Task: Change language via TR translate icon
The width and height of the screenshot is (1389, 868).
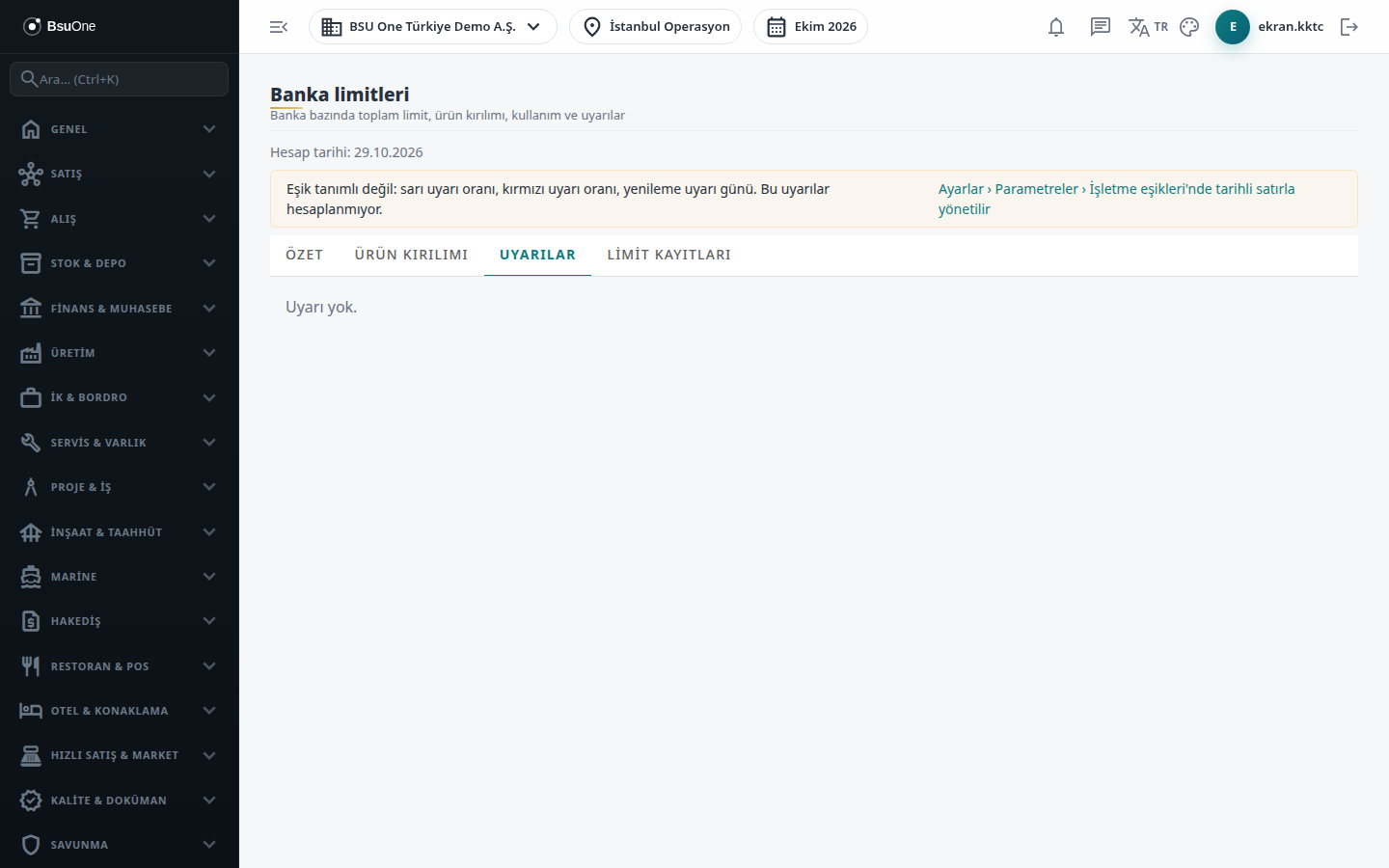Action: point(1148,27)
